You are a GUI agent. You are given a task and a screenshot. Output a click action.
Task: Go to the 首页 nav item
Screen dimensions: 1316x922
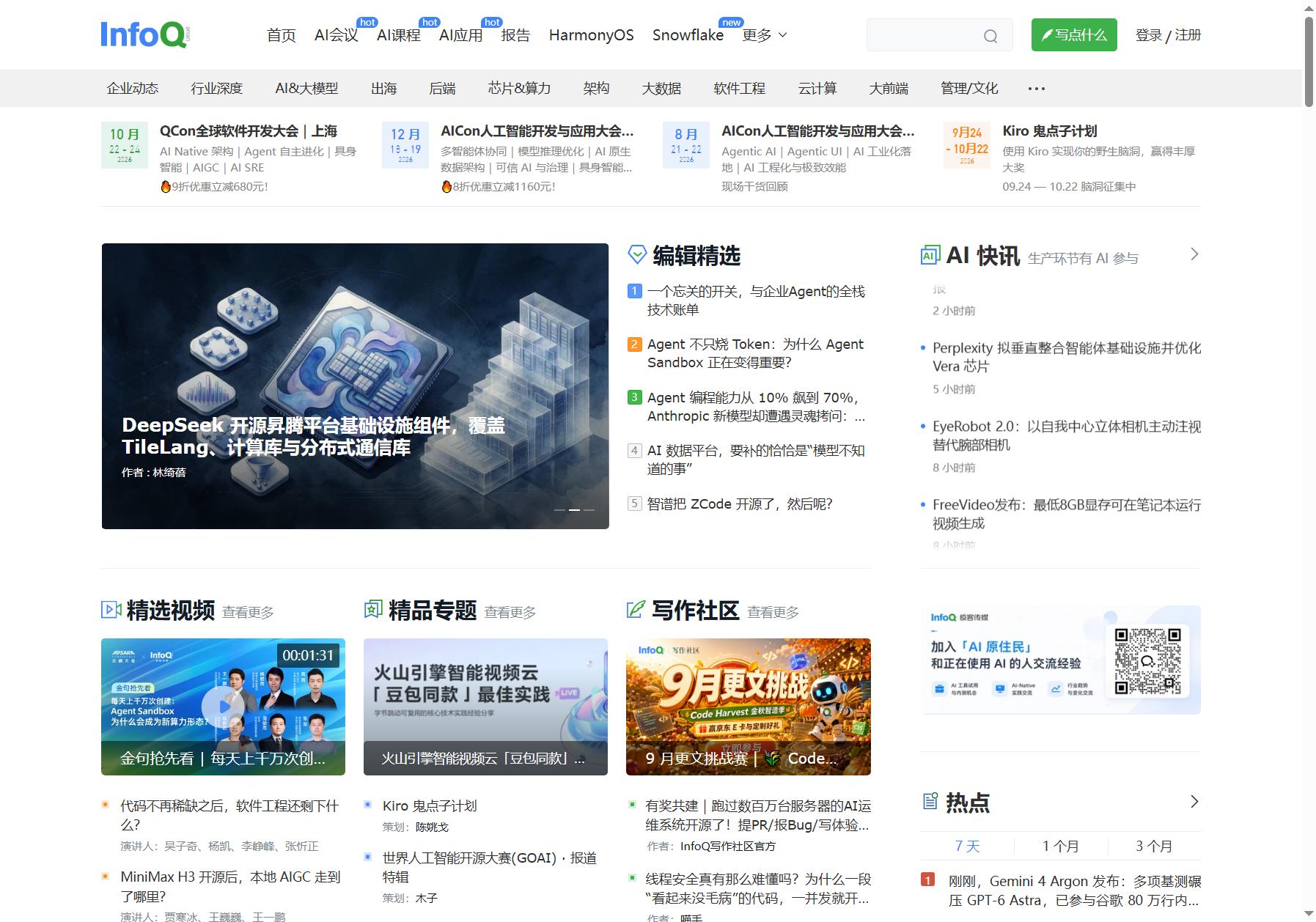282,35
